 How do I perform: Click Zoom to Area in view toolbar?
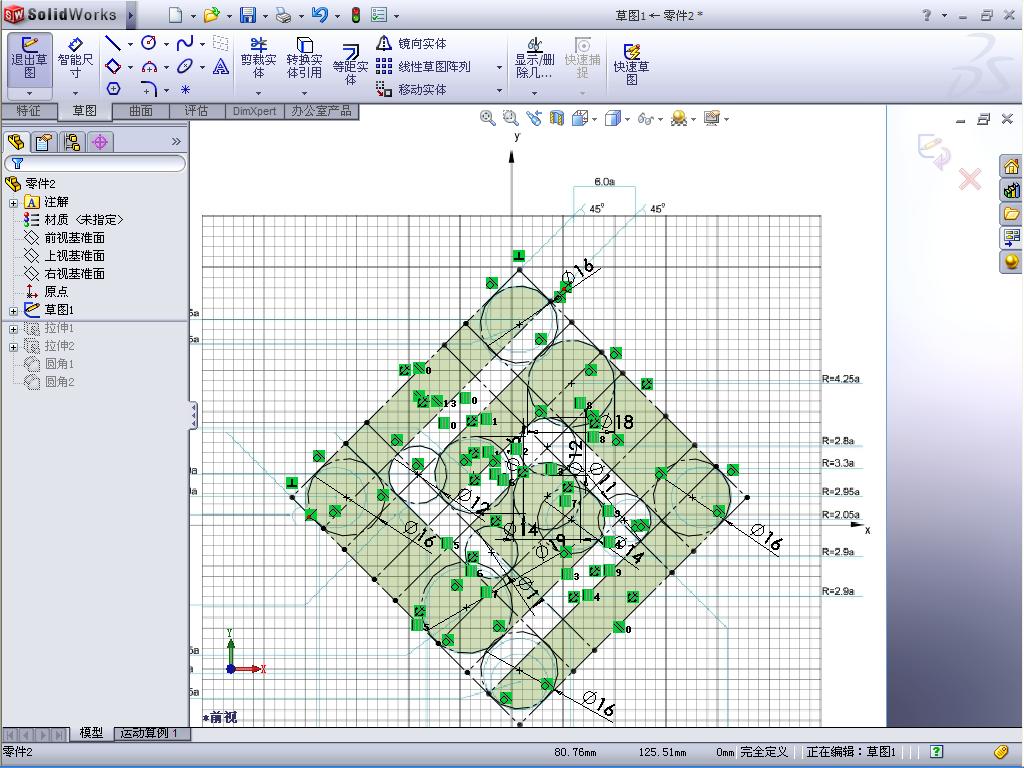510,118
